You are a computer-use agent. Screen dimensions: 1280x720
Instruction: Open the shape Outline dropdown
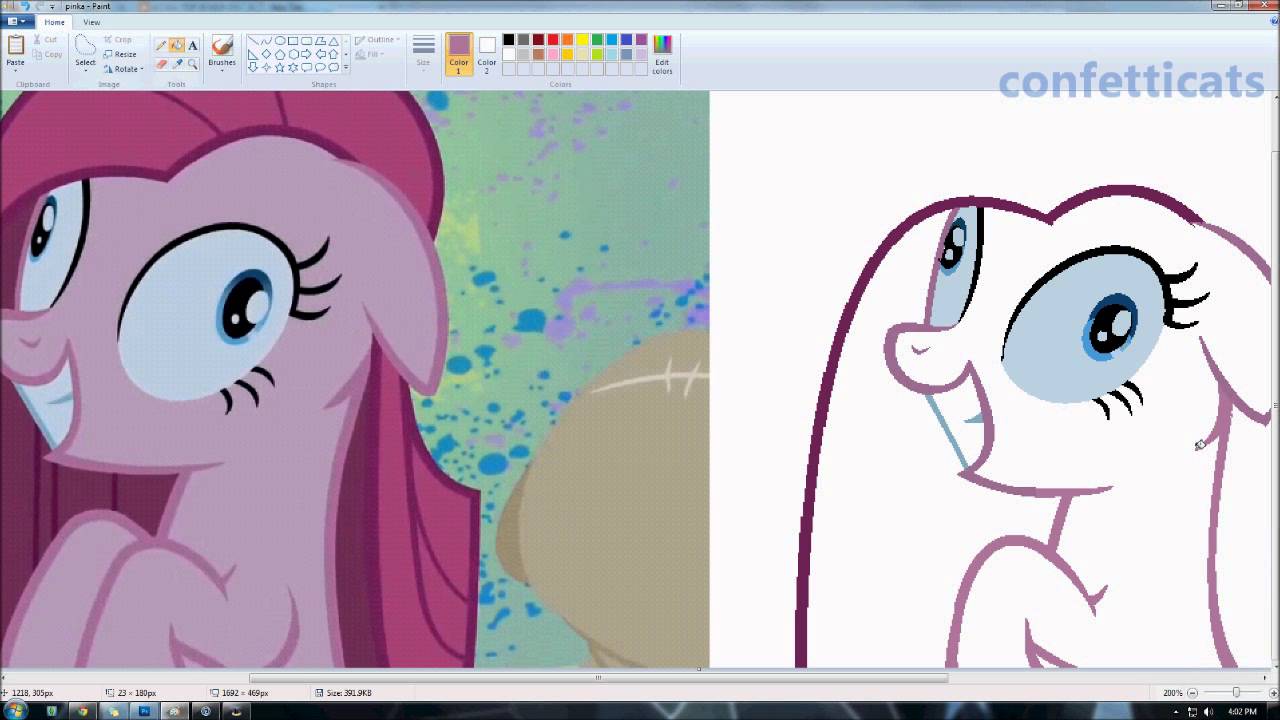[x=377, y=40]
